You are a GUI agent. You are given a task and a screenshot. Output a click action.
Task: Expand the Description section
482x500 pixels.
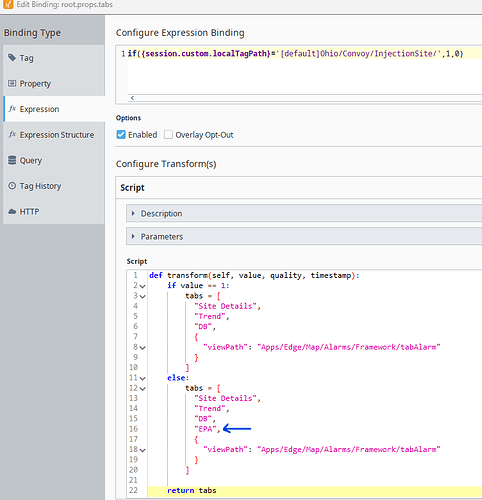[x=133, y=213]
